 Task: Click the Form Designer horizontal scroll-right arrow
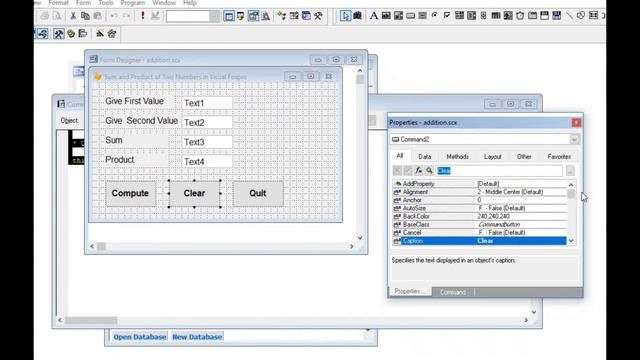point(351,246)
